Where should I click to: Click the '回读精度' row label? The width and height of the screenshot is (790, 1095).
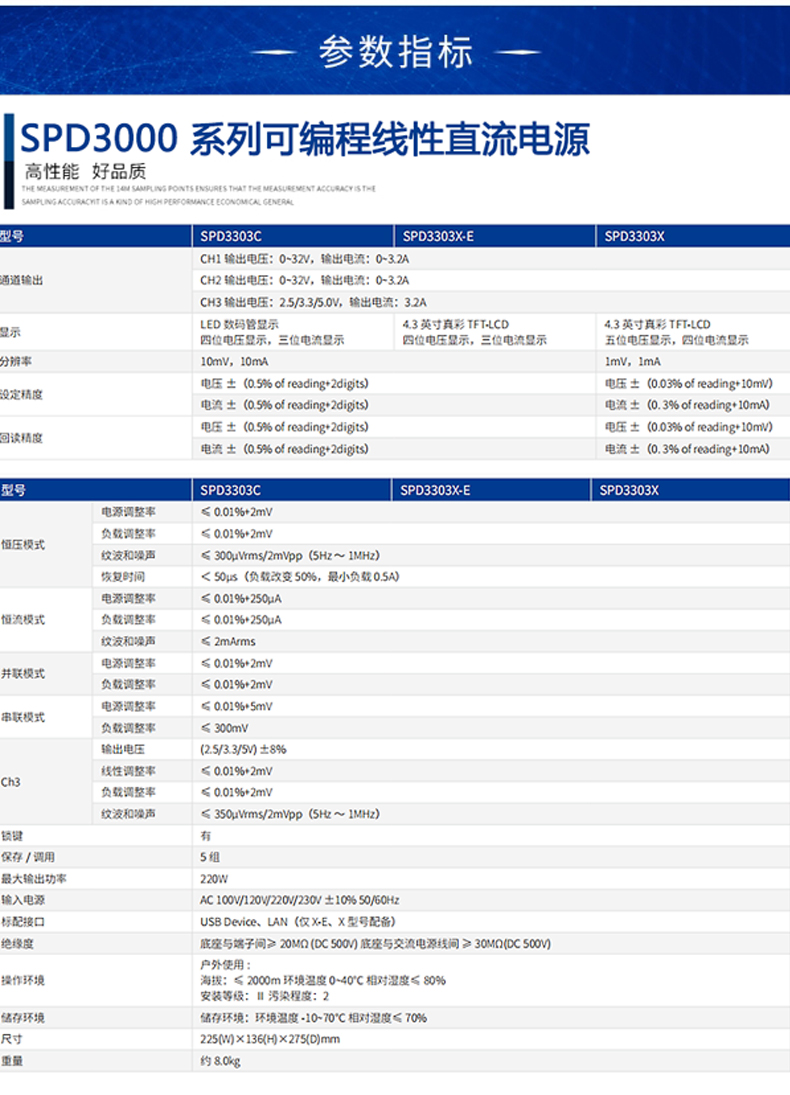22,438
